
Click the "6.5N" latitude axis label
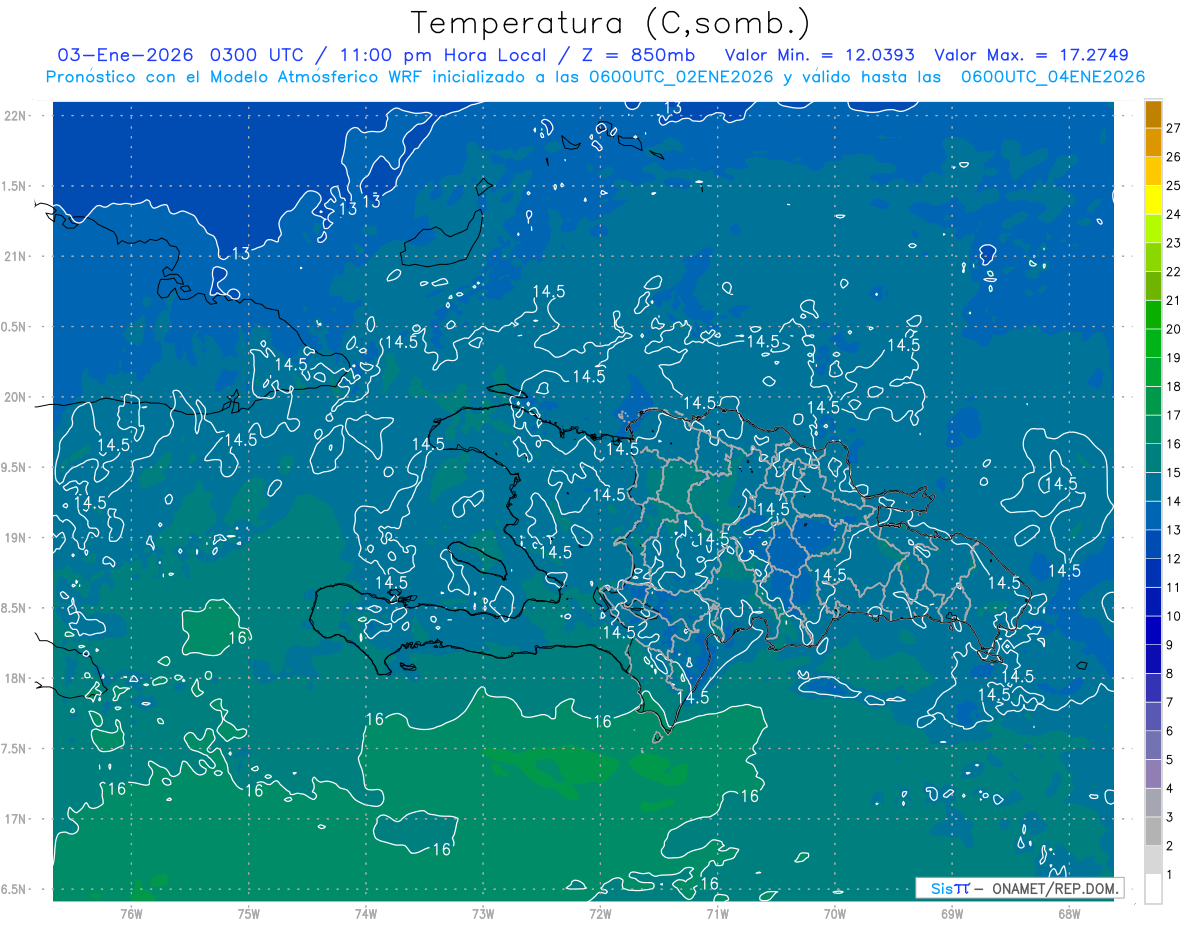click(15, 890)
